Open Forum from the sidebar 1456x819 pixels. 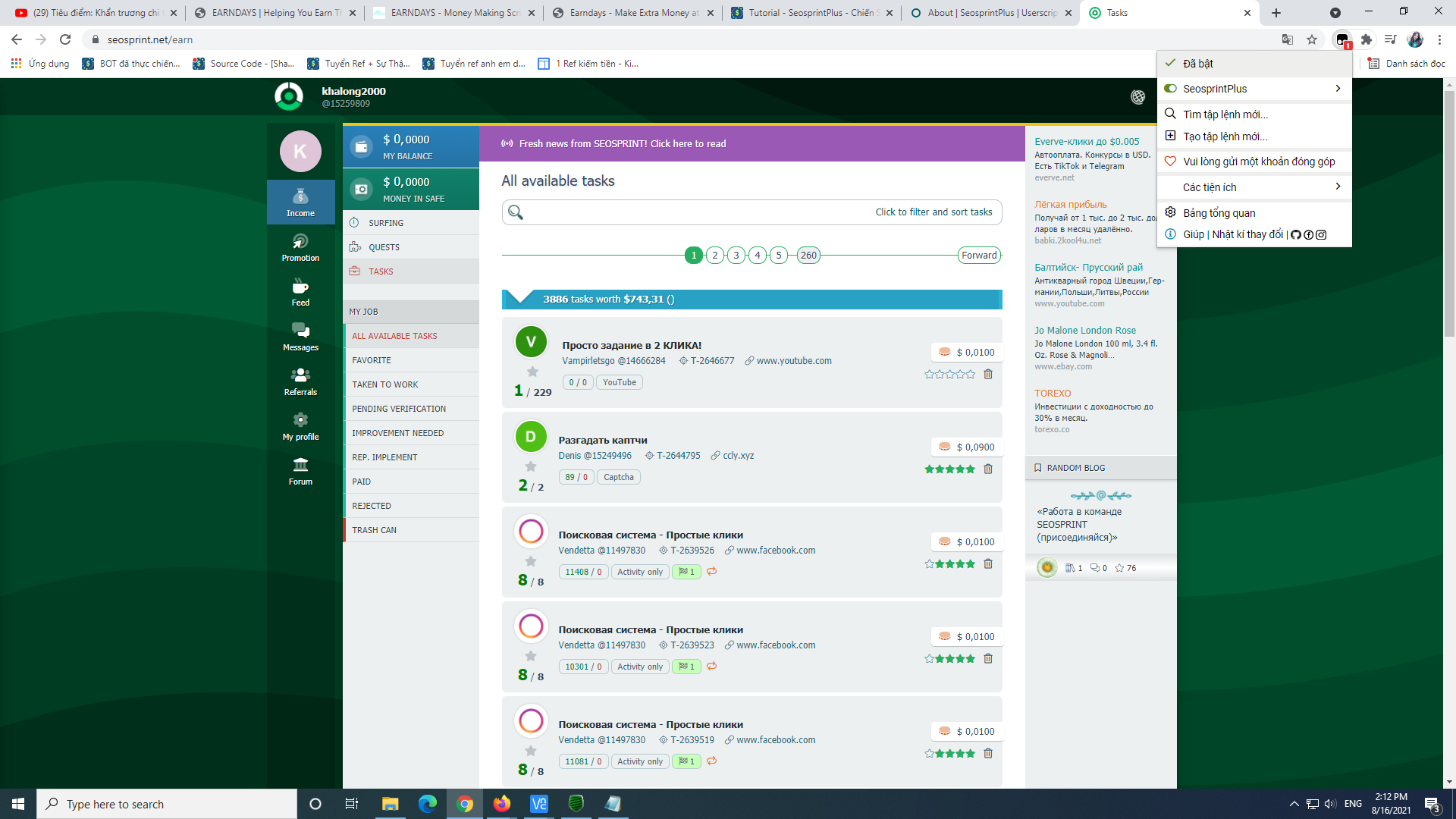coord(300,470)
